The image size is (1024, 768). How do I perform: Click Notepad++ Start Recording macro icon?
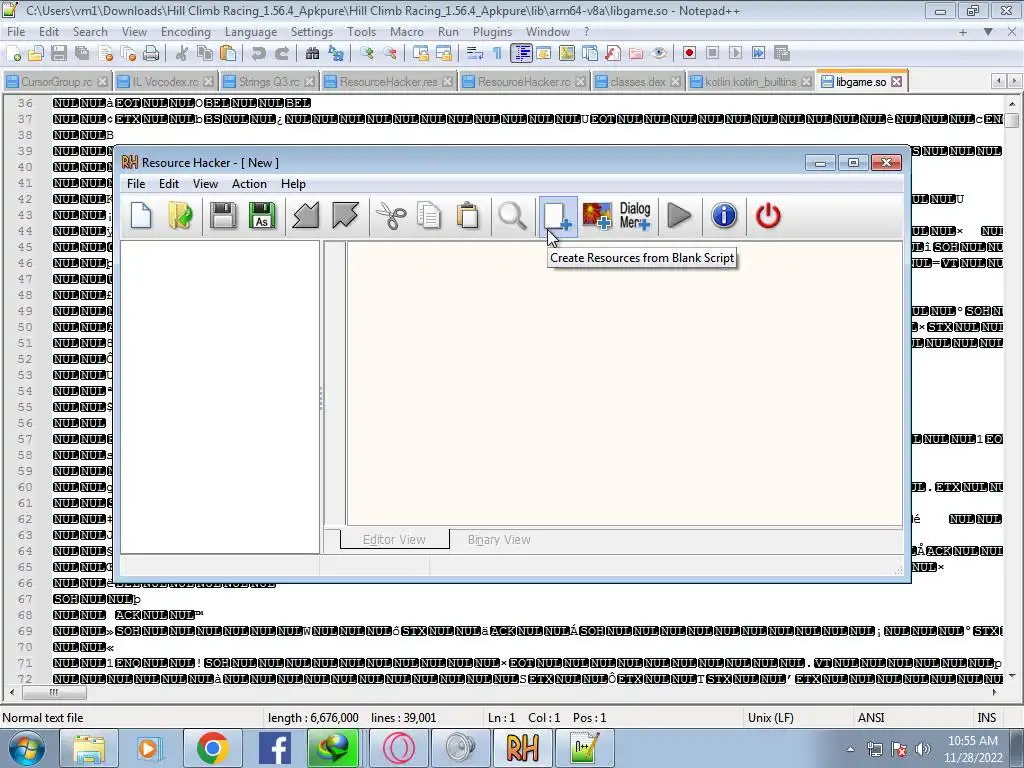[689, 54]
